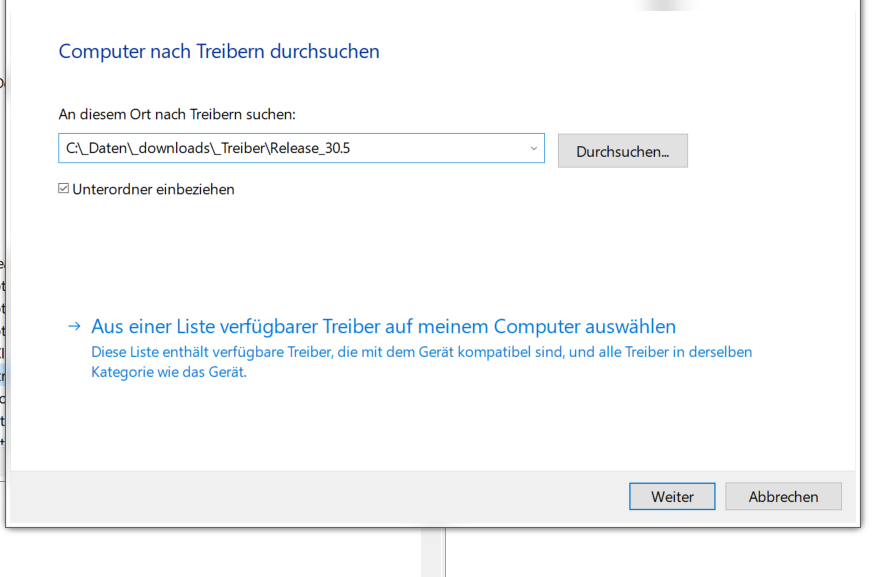The height and width of the screenshot is (577, 882).
Task: Click the heading Computer nach Treibern durchsuchen
Action: [x=219, y=51]
